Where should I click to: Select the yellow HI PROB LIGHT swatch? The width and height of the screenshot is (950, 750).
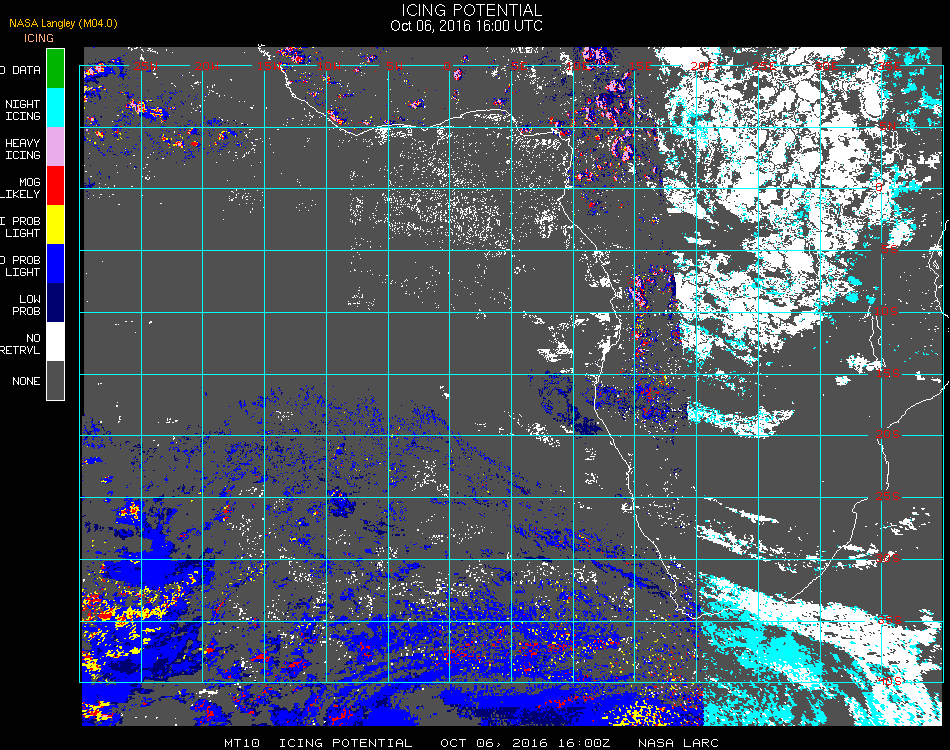tap(55, 225)
